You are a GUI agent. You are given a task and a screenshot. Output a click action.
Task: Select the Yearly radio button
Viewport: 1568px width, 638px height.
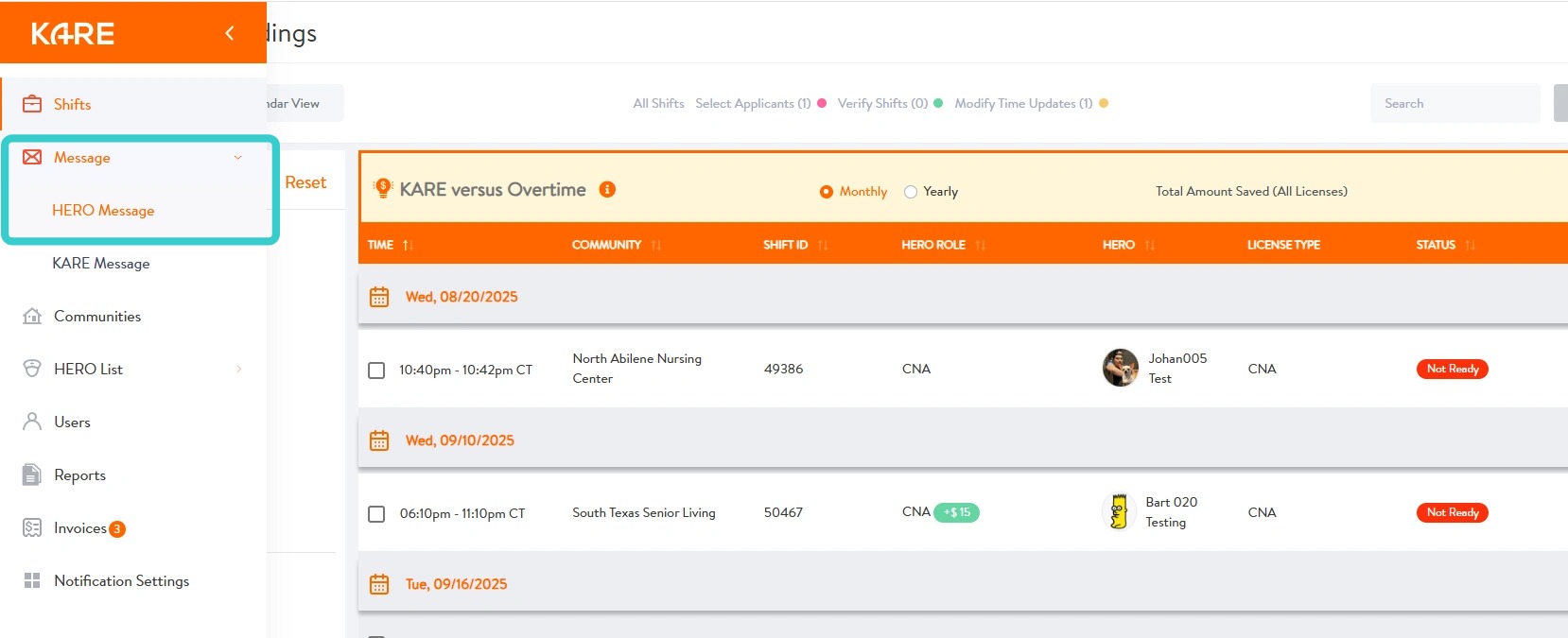911,191
